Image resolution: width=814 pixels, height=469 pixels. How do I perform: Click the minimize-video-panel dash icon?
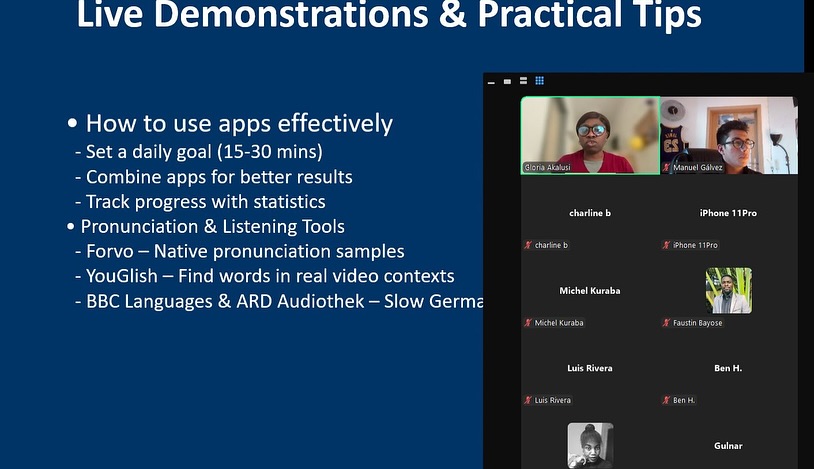(x=491, y=82)
